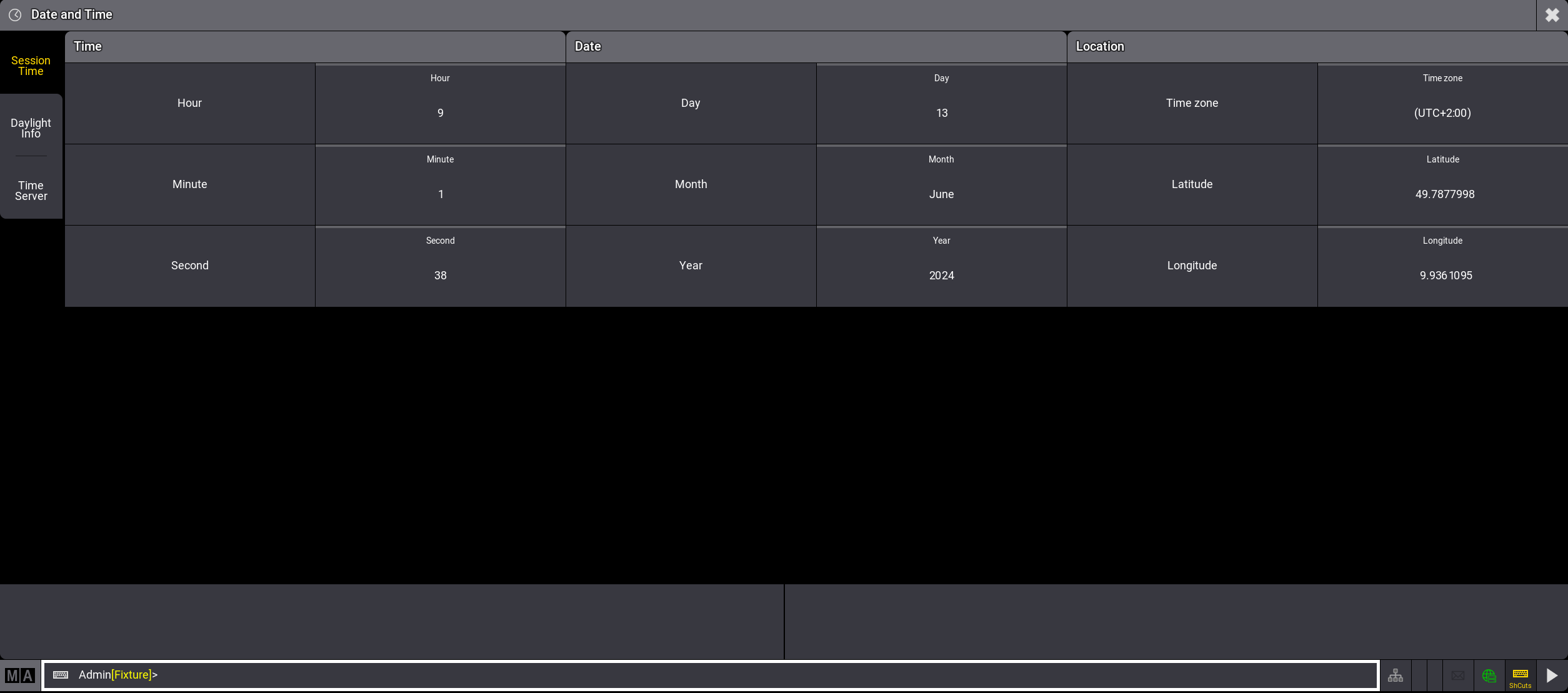
Task: Click the Latitude value 49.7877998
Action: pyautogui.click(x=1442, y=185)
